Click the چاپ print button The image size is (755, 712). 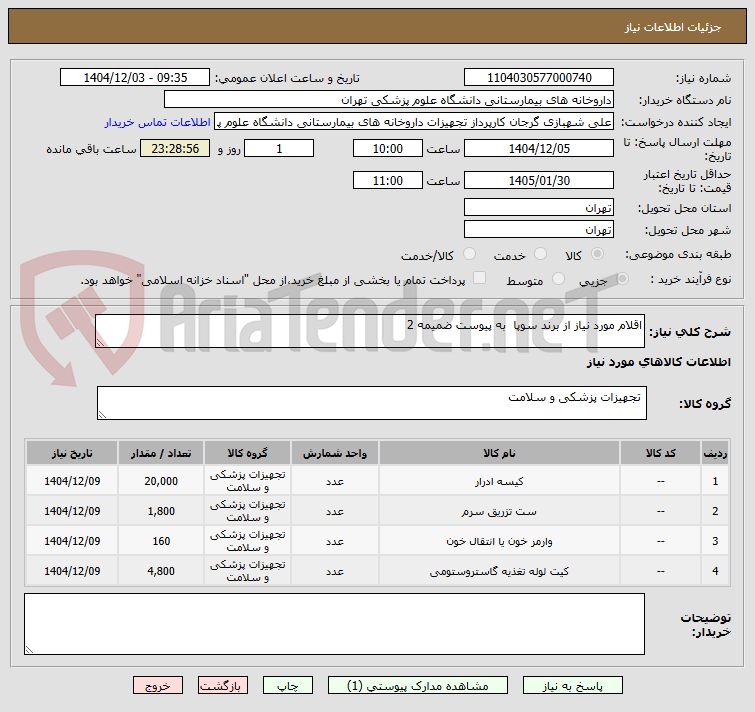coord(287,686)
